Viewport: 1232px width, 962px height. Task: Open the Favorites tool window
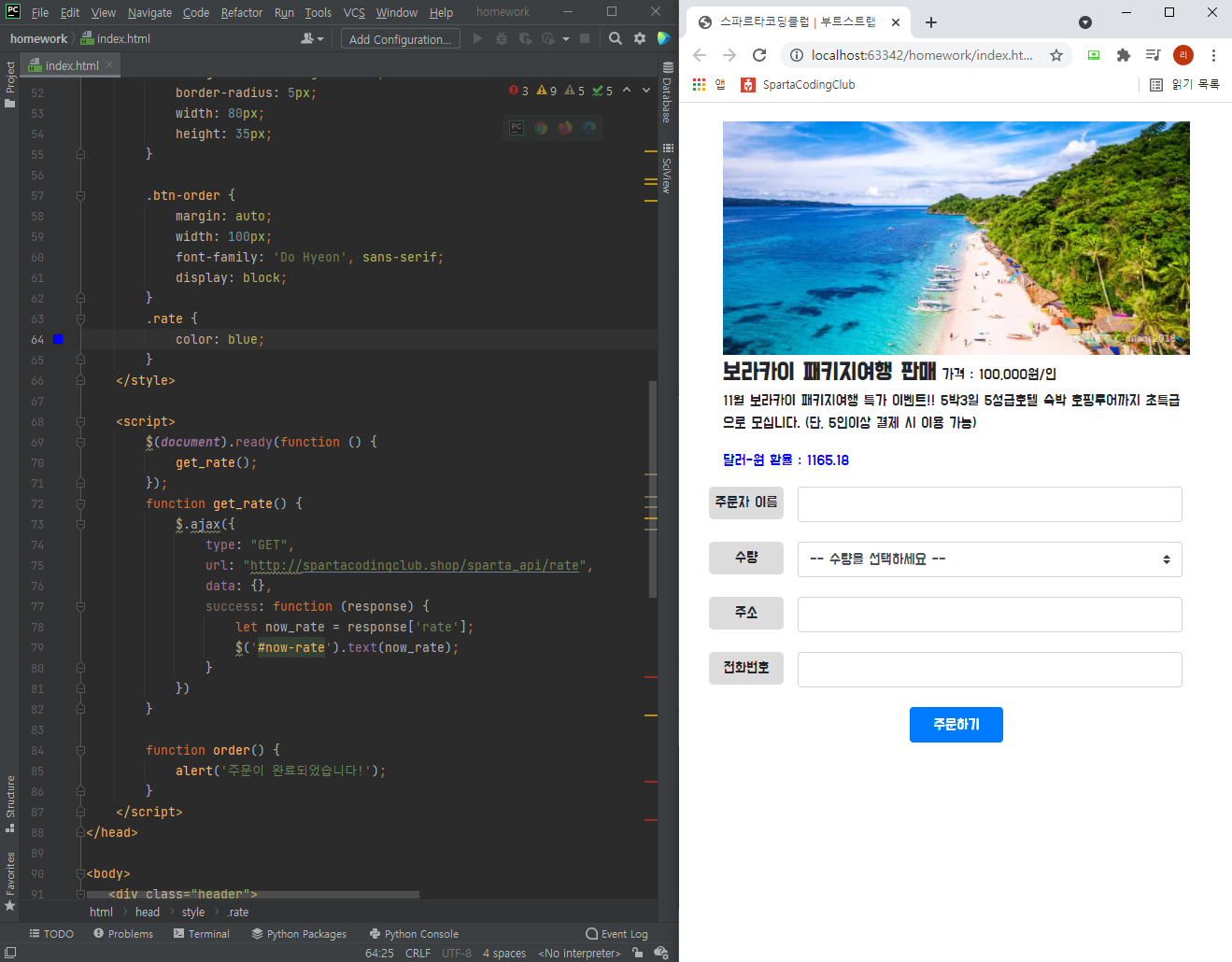click(9, 881)
